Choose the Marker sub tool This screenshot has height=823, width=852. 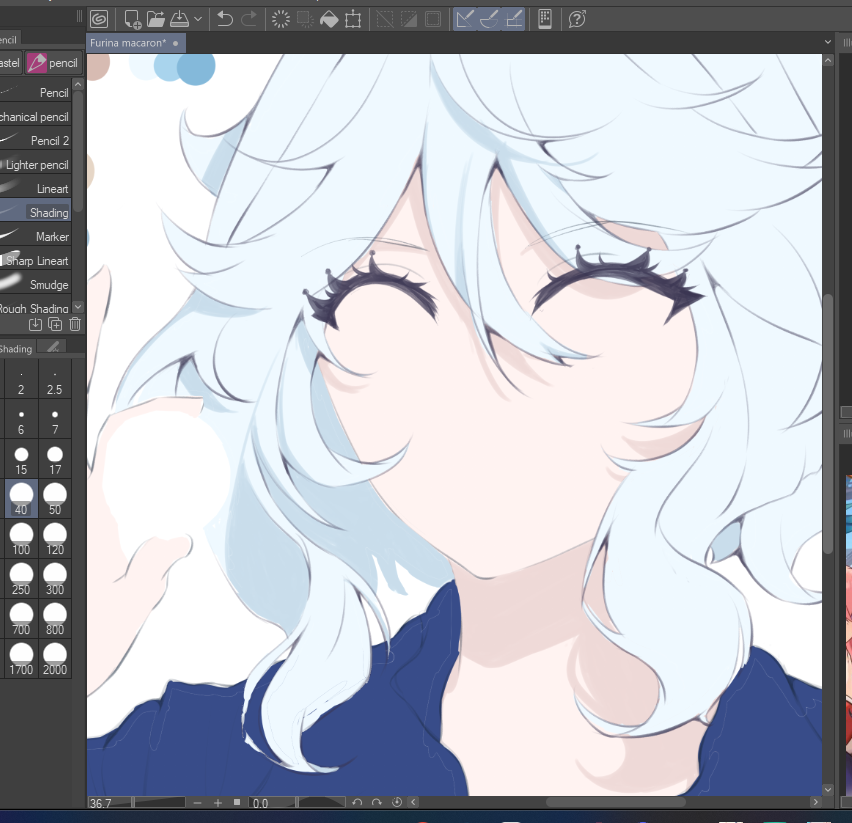(35, 236)
